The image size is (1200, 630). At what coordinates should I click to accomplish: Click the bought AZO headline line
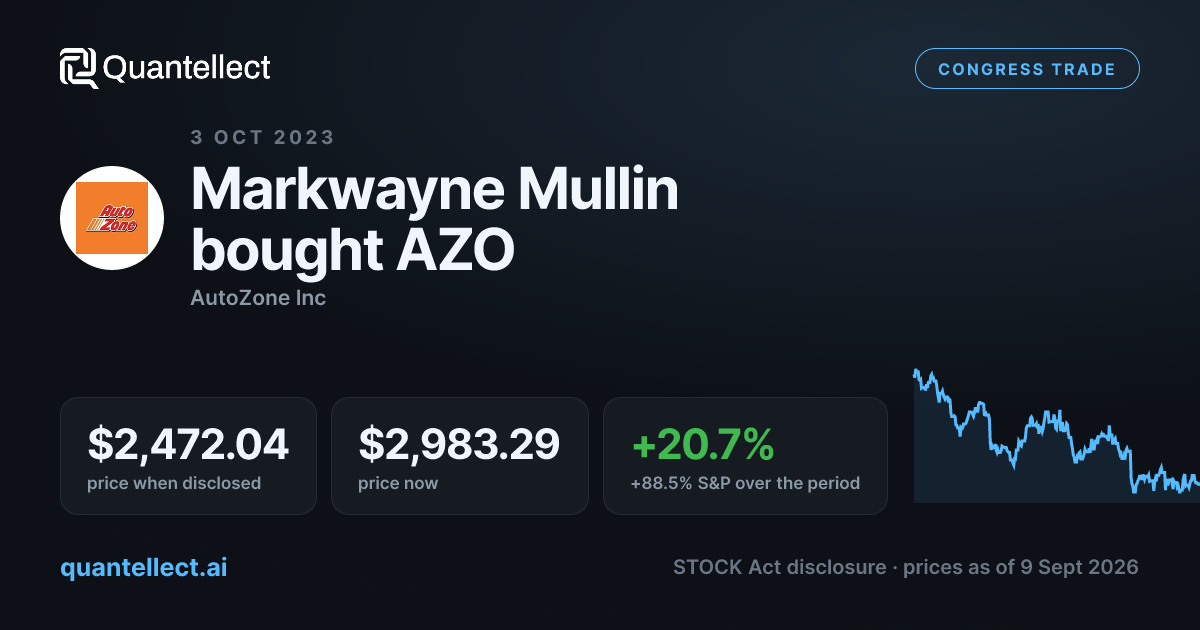352,250
